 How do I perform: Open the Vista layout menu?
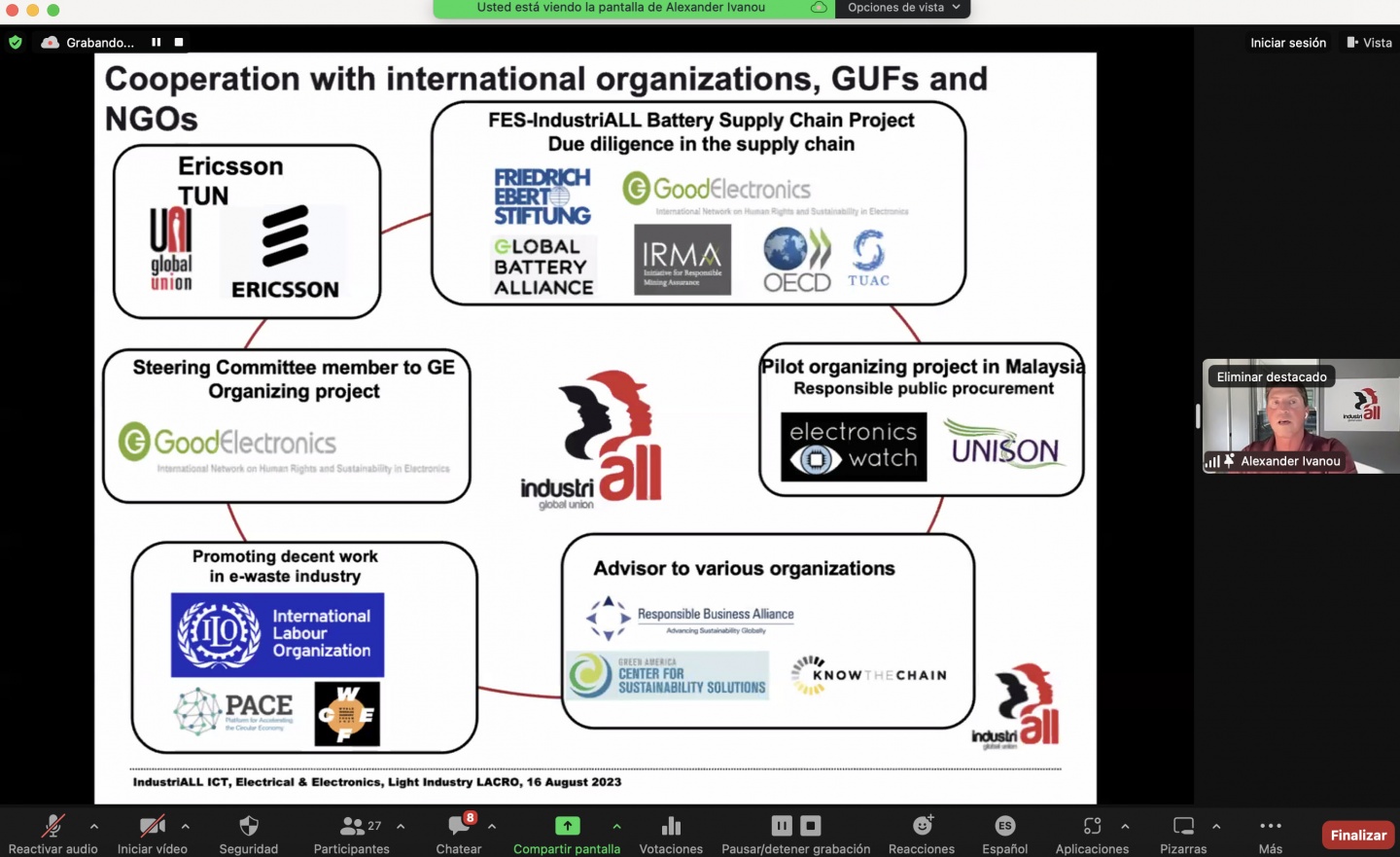pos(1369,43)
